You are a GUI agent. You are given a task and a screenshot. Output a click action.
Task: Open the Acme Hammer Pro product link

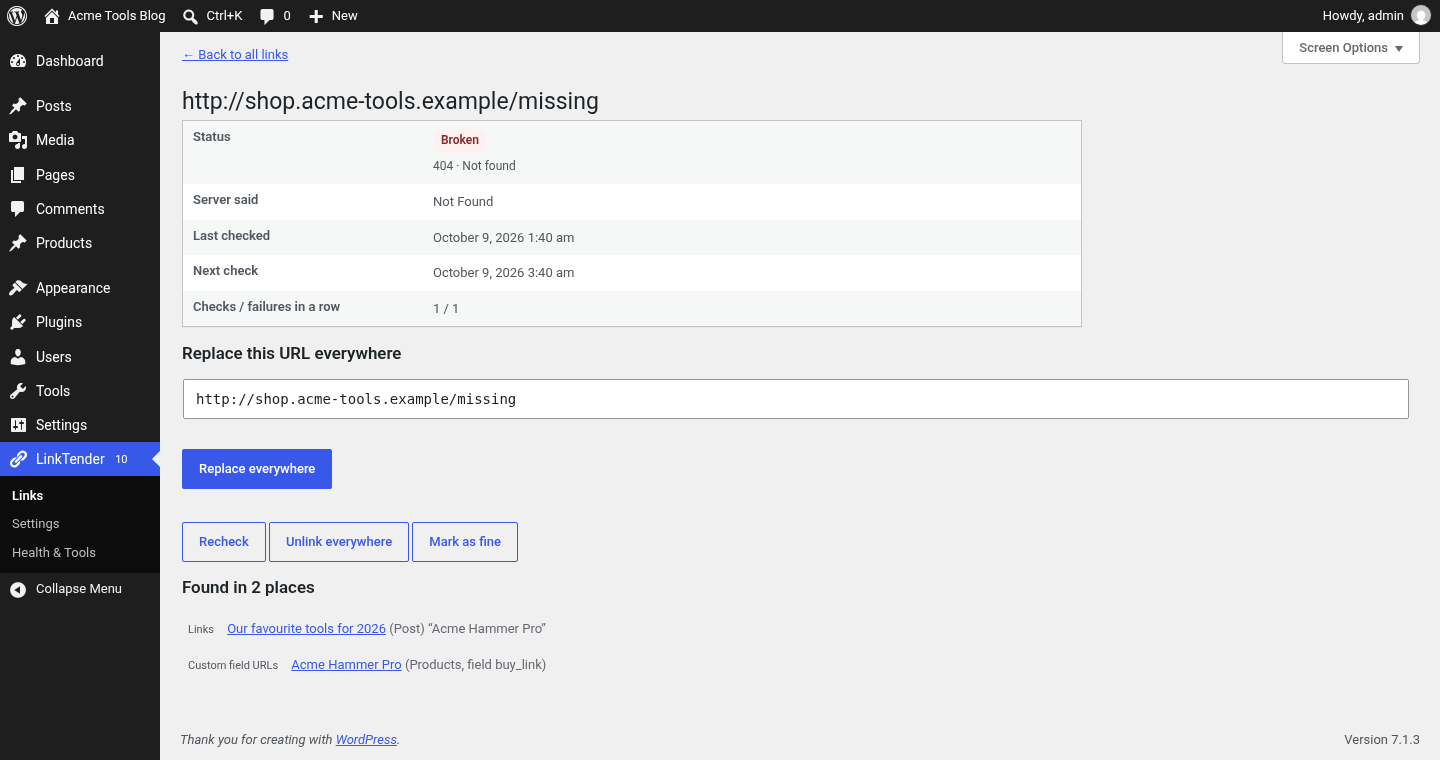coord(346,665)
